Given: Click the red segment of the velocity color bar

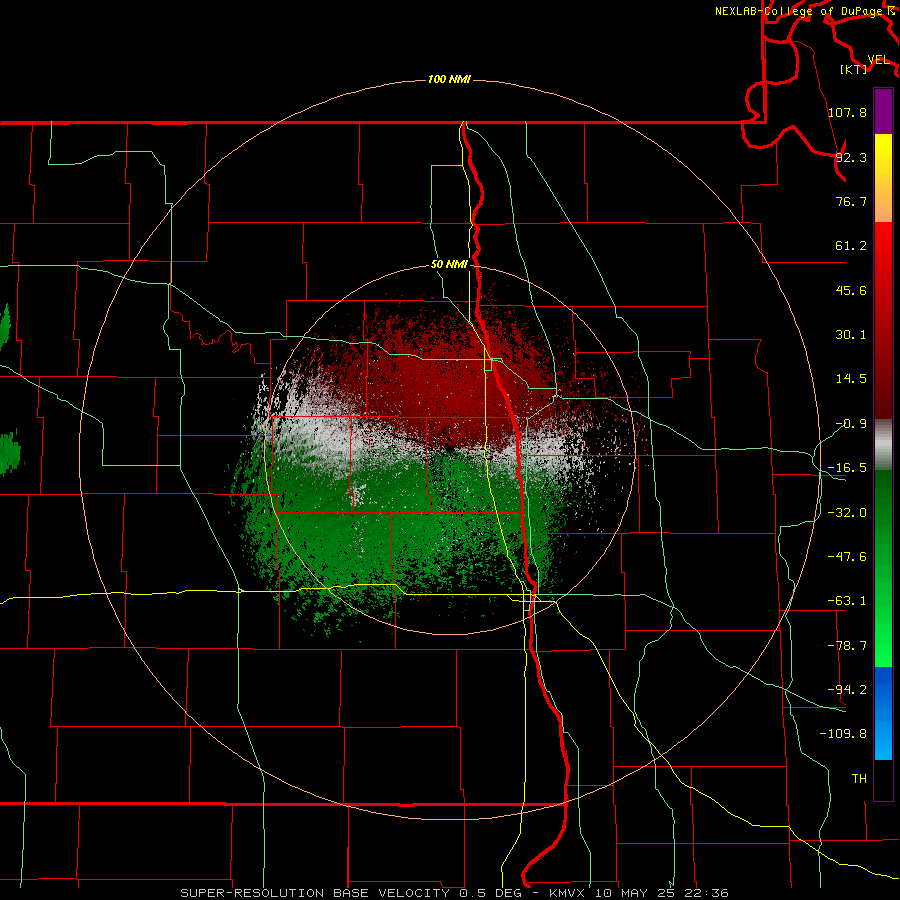Looking at the screenshot, I should click(x=883, y=320).
